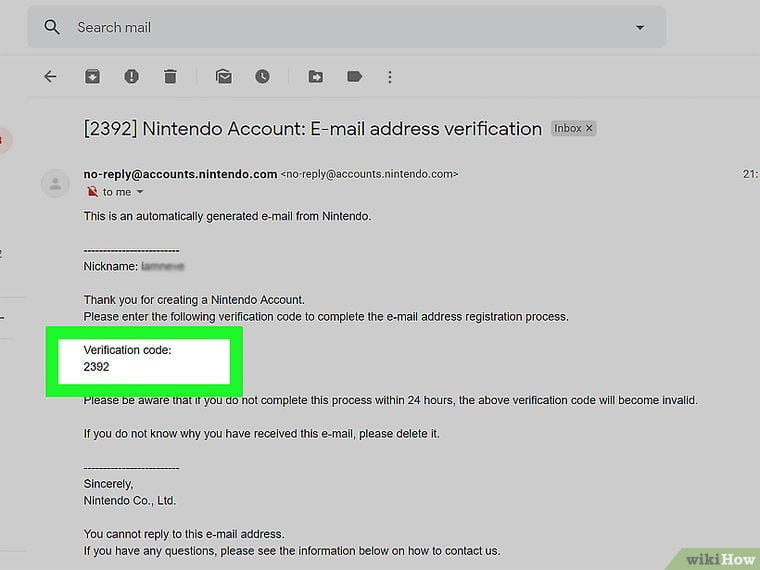Report this email as spam
This screenshot has width=760, height=570.
tap(131, 77)
